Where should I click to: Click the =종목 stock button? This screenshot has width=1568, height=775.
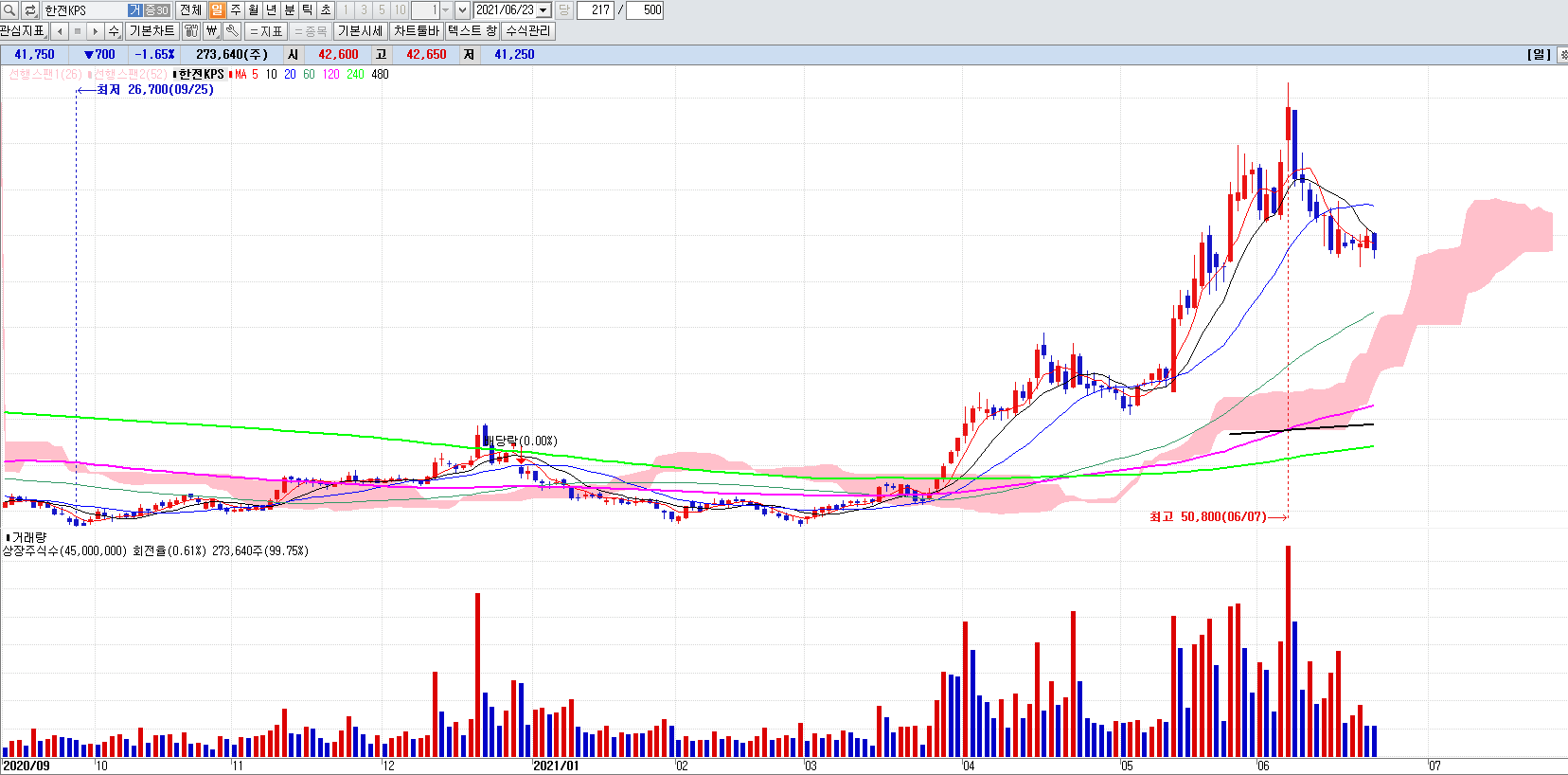(311, 31)
